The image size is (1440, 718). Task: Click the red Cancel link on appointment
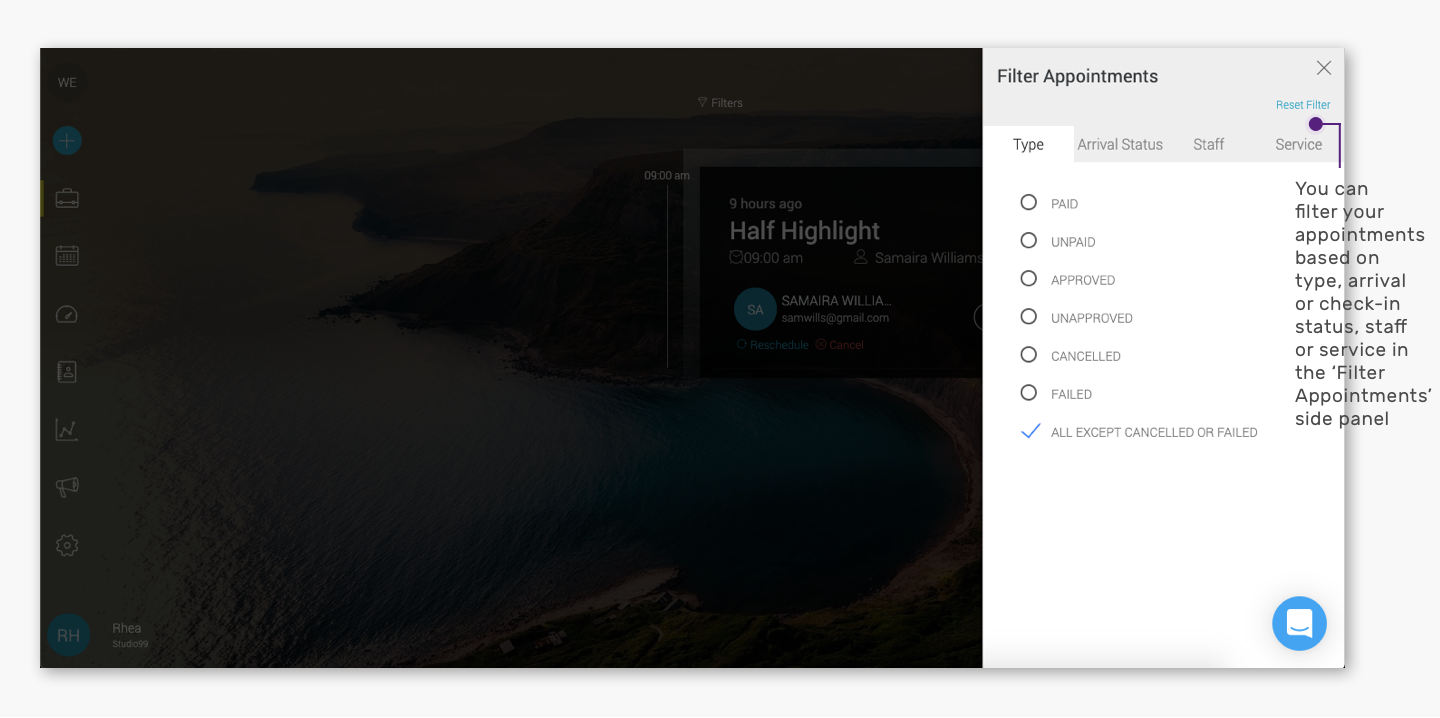click(x=840, y=345)
